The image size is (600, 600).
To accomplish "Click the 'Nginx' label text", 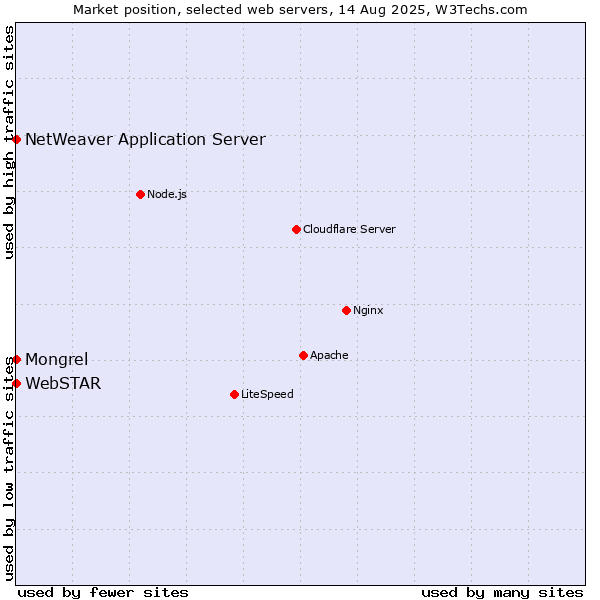I will pyautogui.click(x=368, y=310).
